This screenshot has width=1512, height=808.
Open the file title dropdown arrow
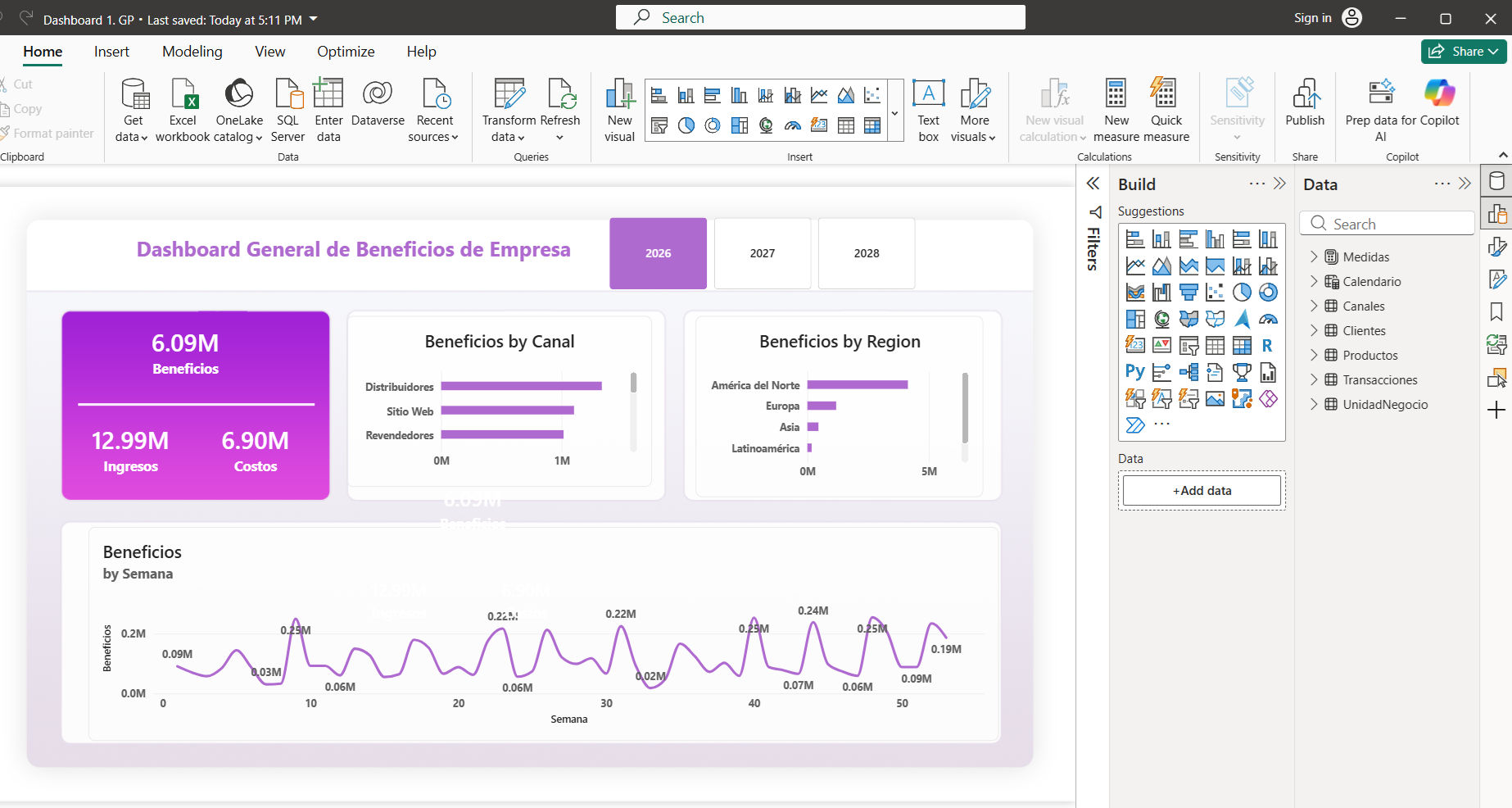pos(313,19)
